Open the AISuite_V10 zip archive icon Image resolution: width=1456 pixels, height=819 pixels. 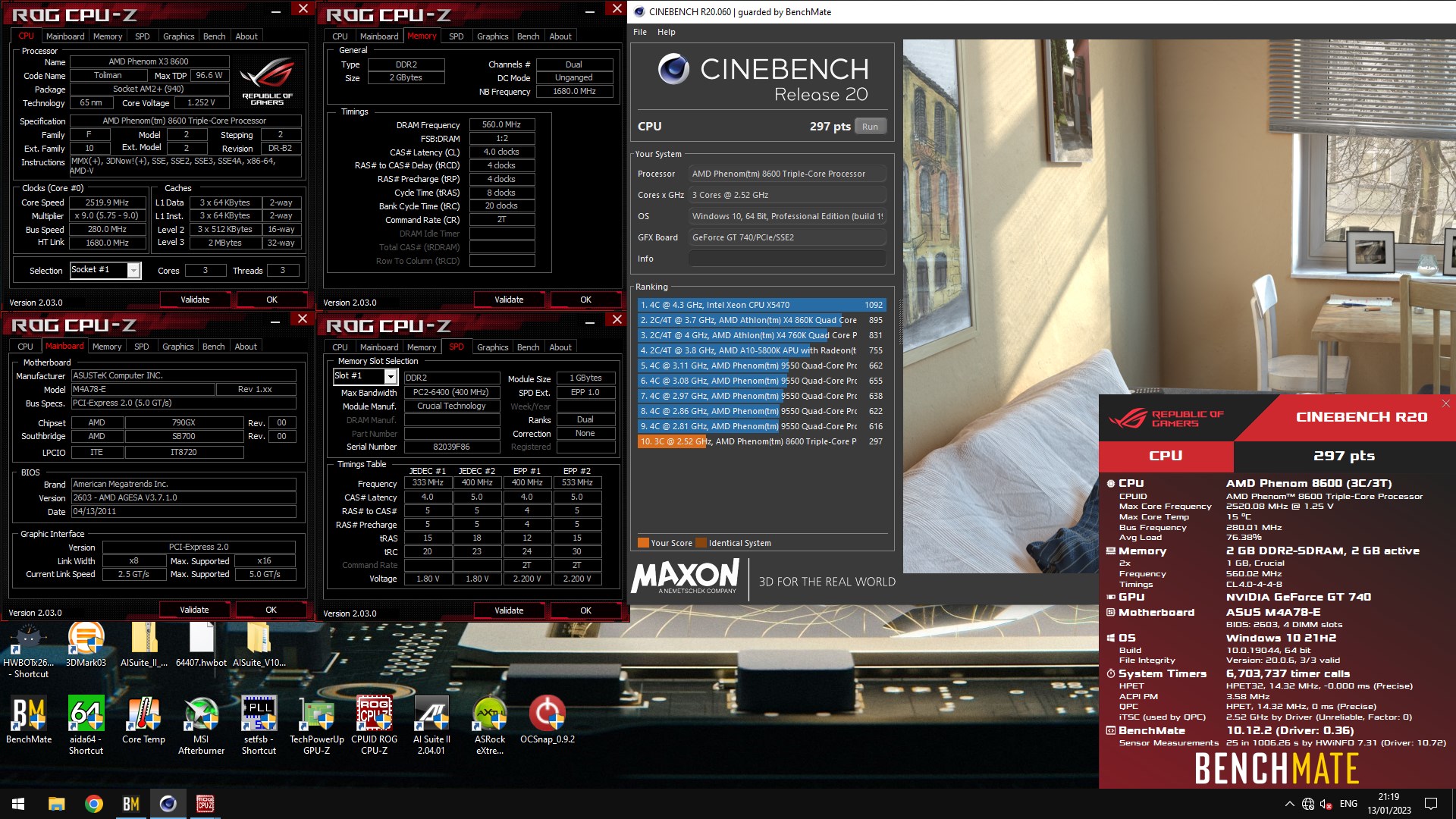click(x=259, y=645)
